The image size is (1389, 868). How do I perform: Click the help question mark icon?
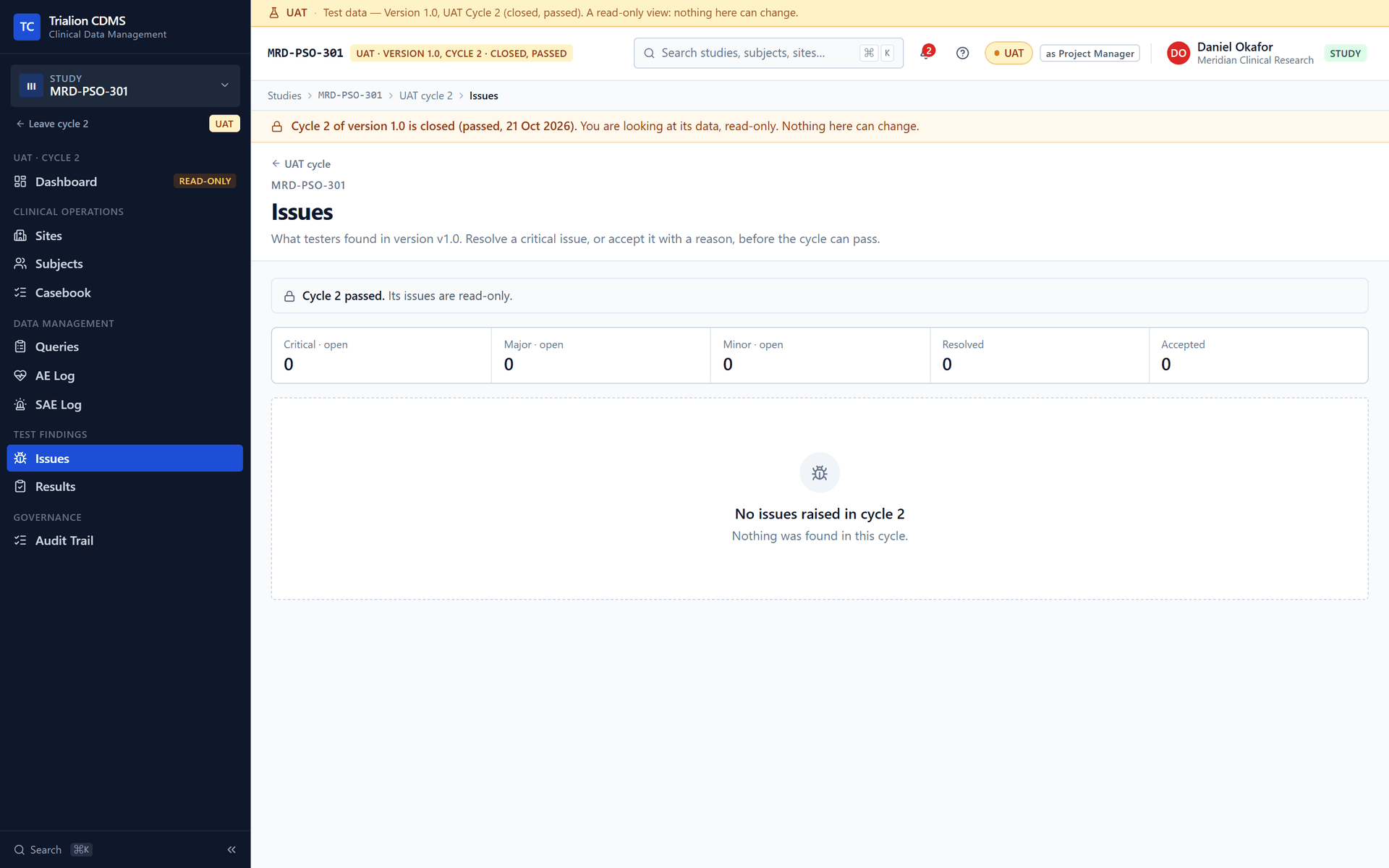tap(962, 53)
